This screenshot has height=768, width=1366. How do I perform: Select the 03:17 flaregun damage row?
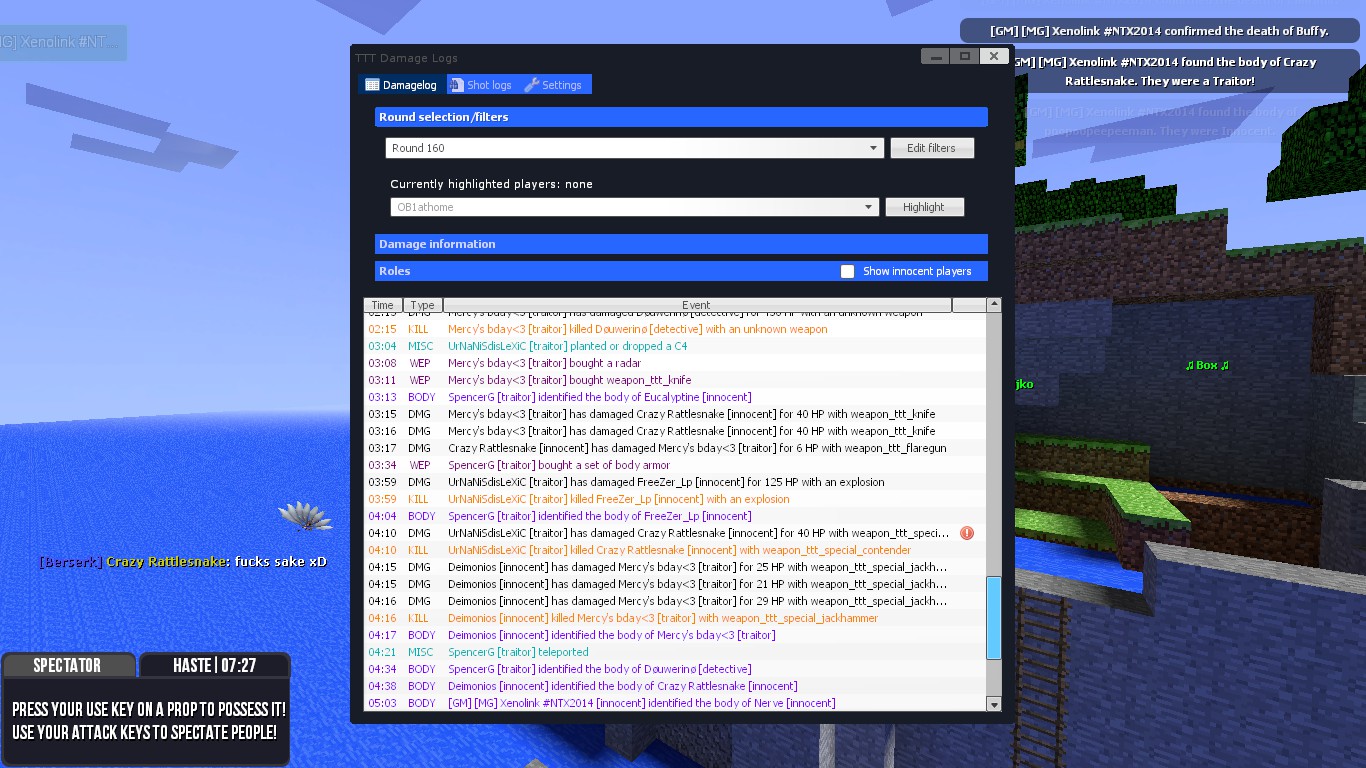coord(675,448)
